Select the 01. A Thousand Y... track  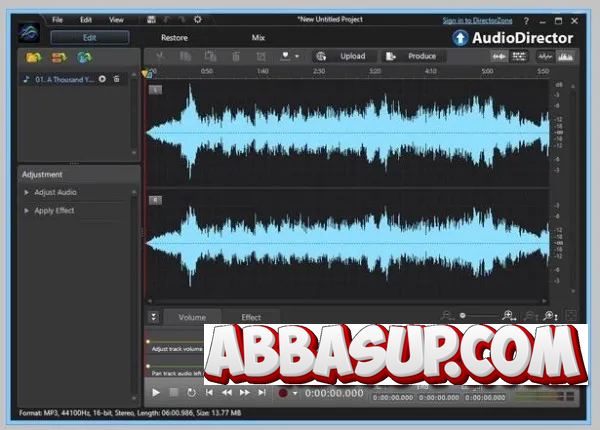(64, 80)
